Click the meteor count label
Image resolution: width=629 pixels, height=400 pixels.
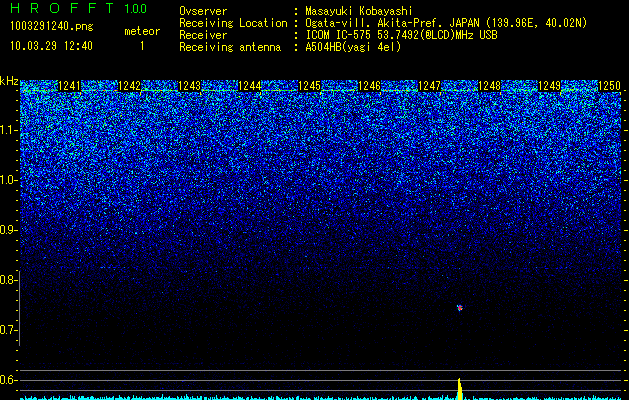coord(142,31)
